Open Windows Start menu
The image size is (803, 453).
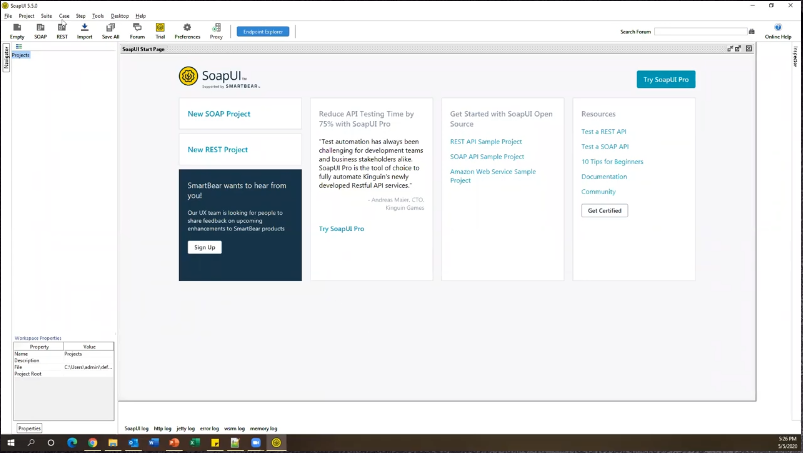[x=10, y=443]
